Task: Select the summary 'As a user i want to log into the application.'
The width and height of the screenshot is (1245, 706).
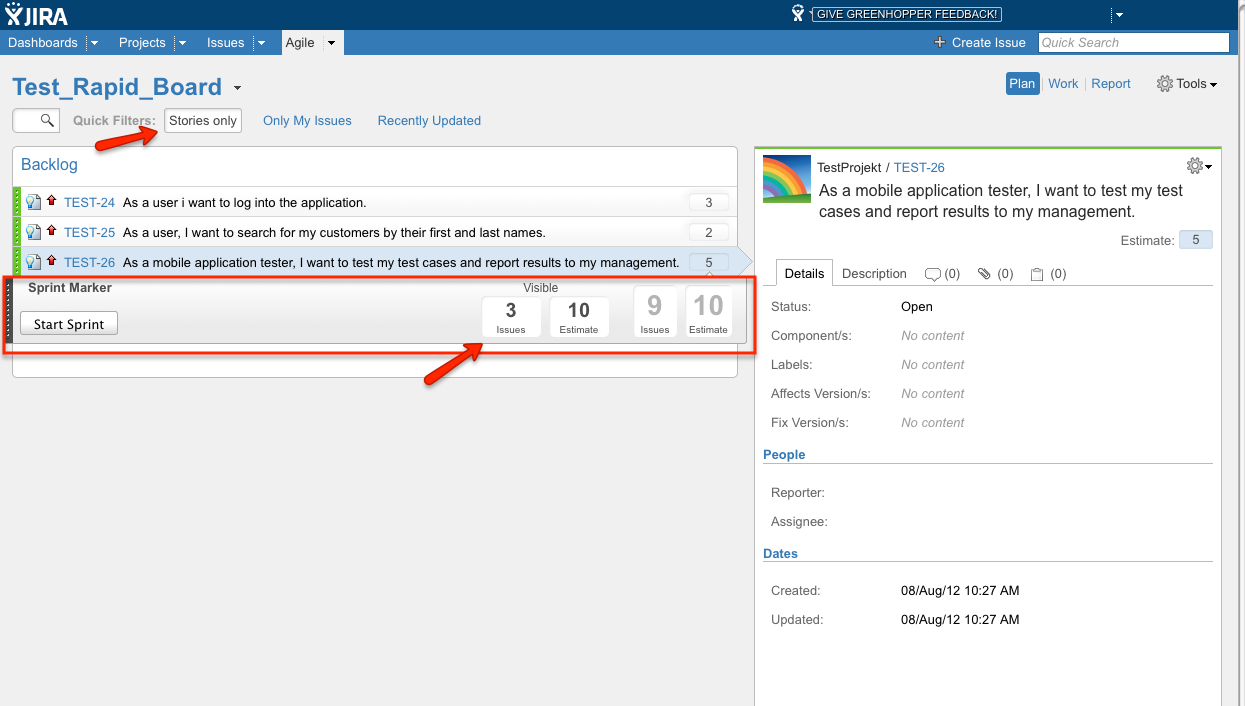Action: point(245,202)
